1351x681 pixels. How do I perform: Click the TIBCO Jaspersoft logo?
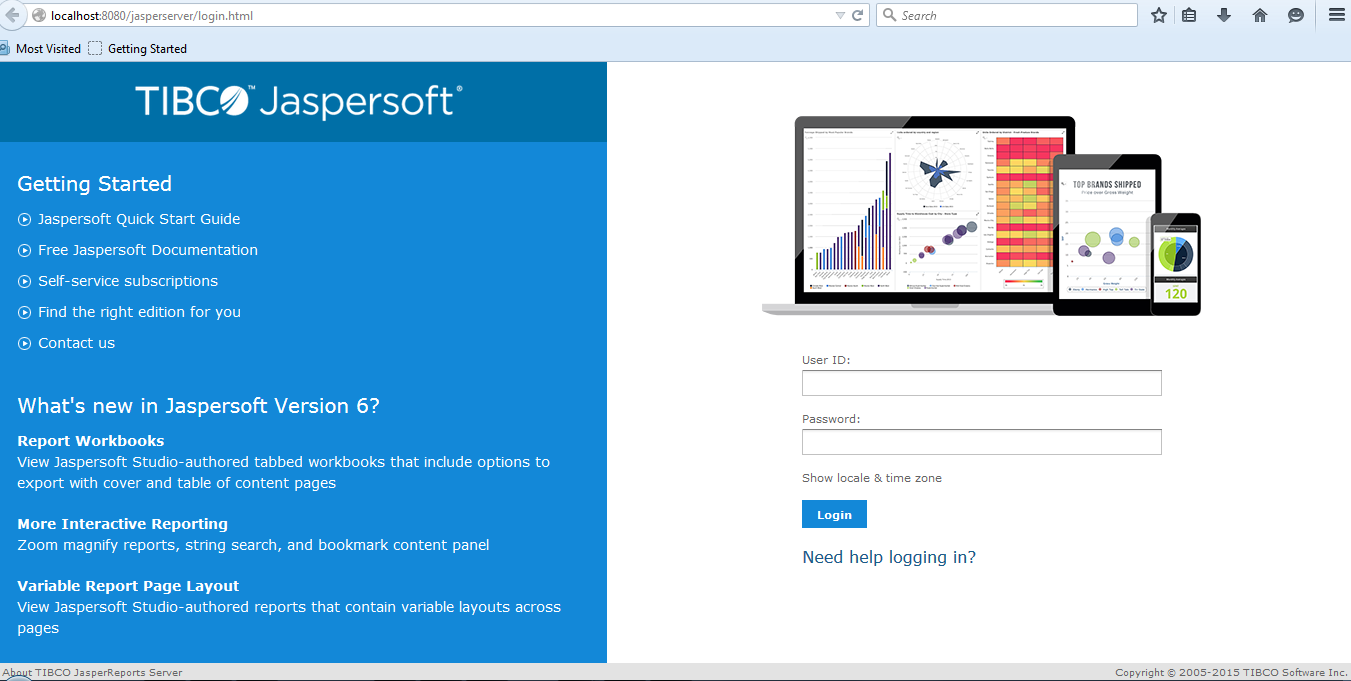(x=298, y=101)
